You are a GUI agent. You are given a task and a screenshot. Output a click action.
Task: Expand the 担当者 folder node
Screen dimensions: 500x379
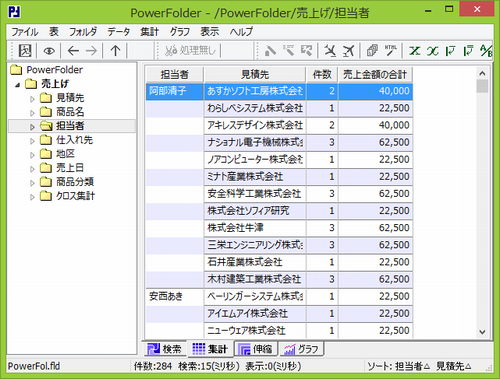[x=32, y=127]
